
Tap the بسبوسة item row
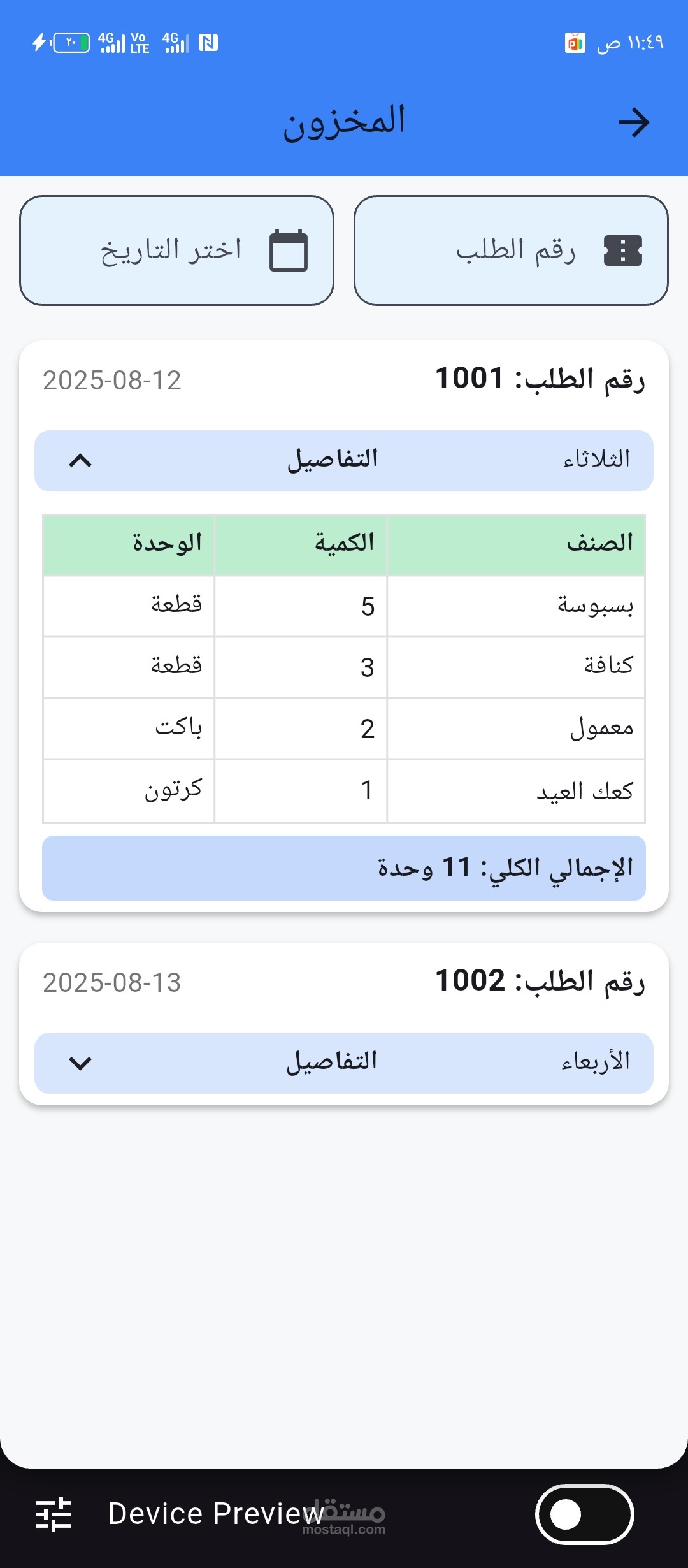[344, 606]
